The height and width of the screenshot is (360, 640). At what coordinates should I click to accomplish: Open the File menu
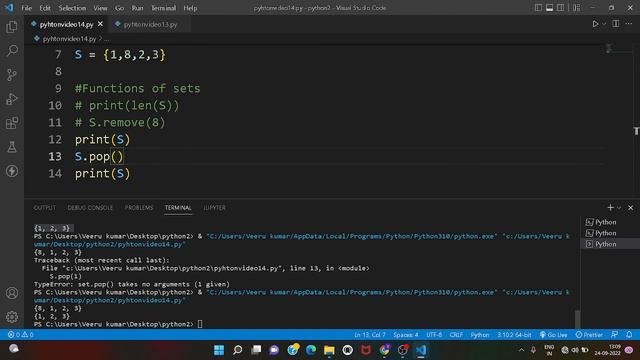[27, 8]
